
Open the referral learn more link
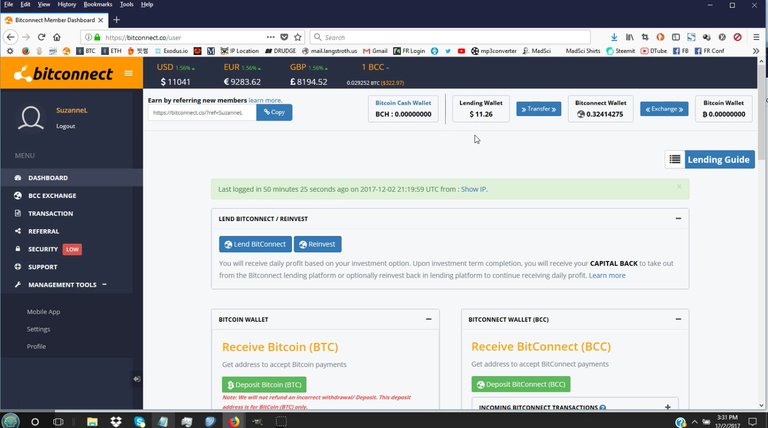click(265, 100)
